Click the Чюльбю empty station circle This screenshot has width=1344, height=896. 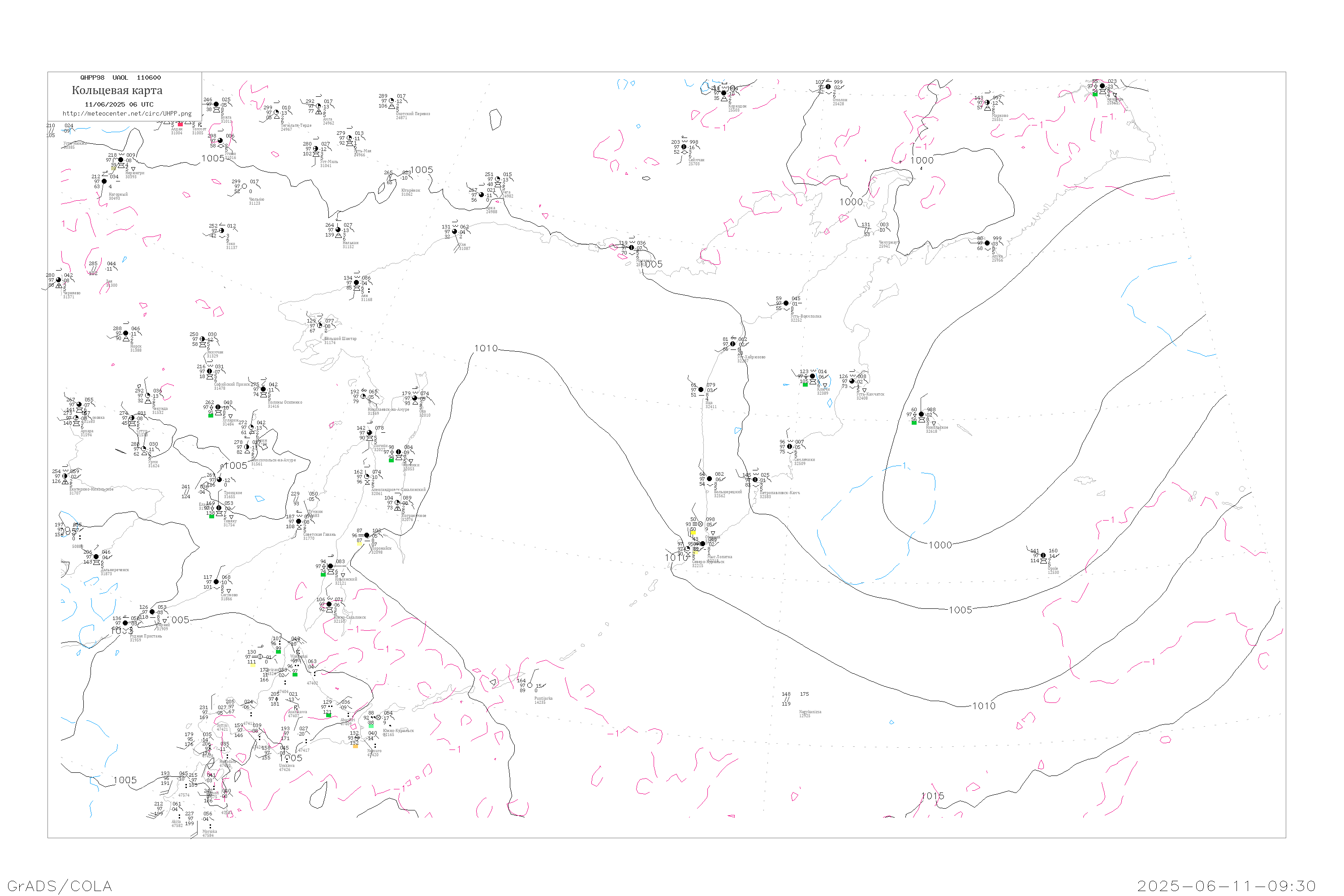[245, 186]
